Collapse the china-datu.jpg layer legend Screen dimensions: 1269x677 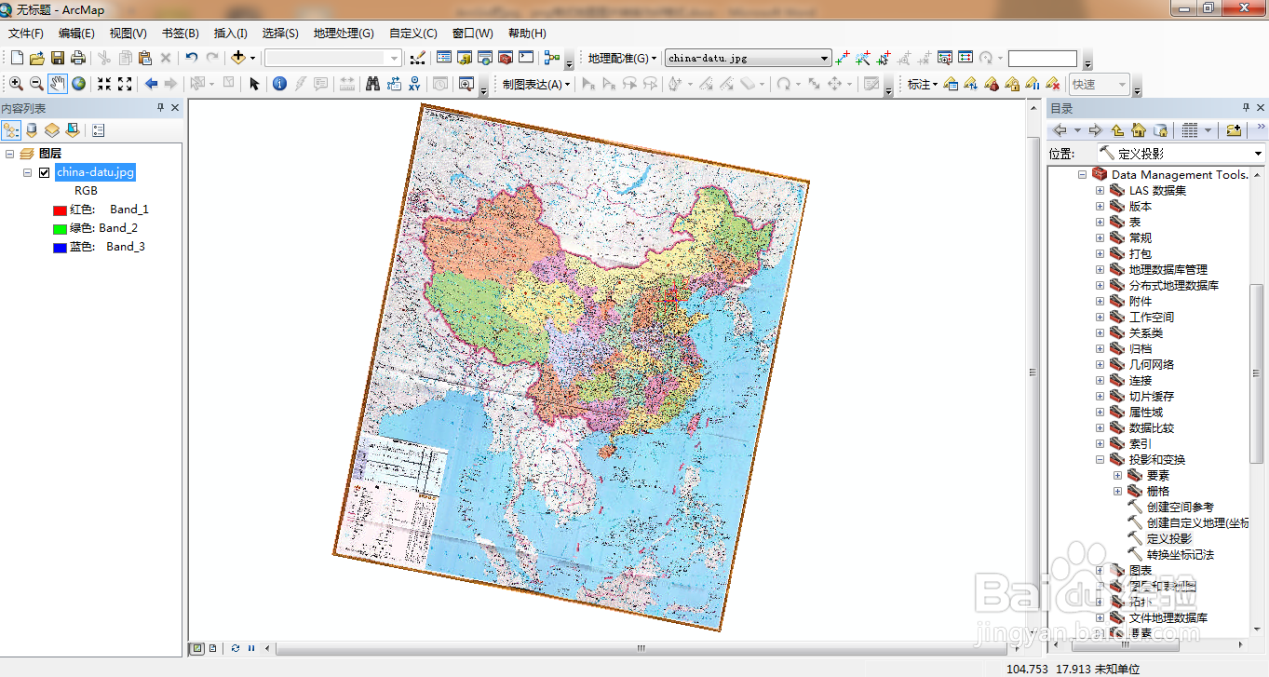click(27, 173)
